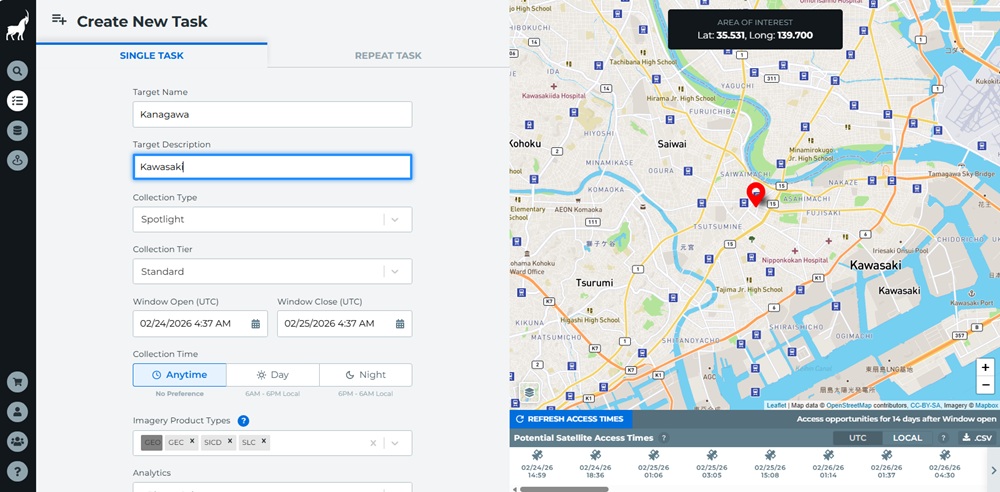
Task: Switch access times to LOCAL
Action: (907, 438)
